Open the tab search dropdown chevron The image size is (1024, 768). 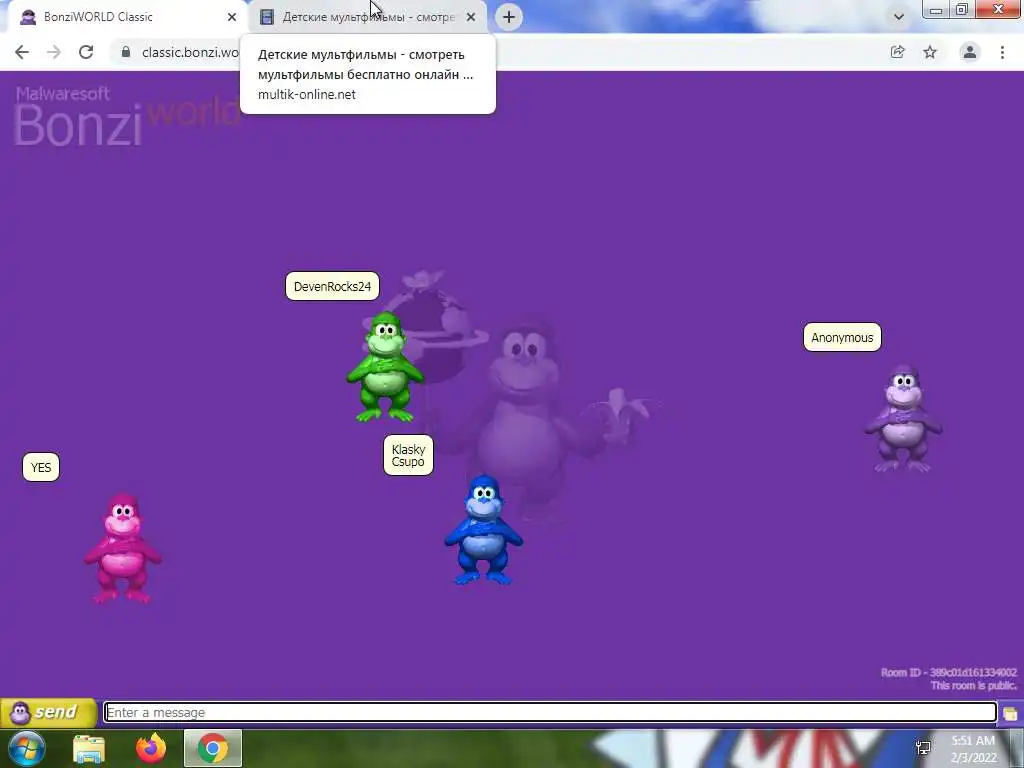899,17
